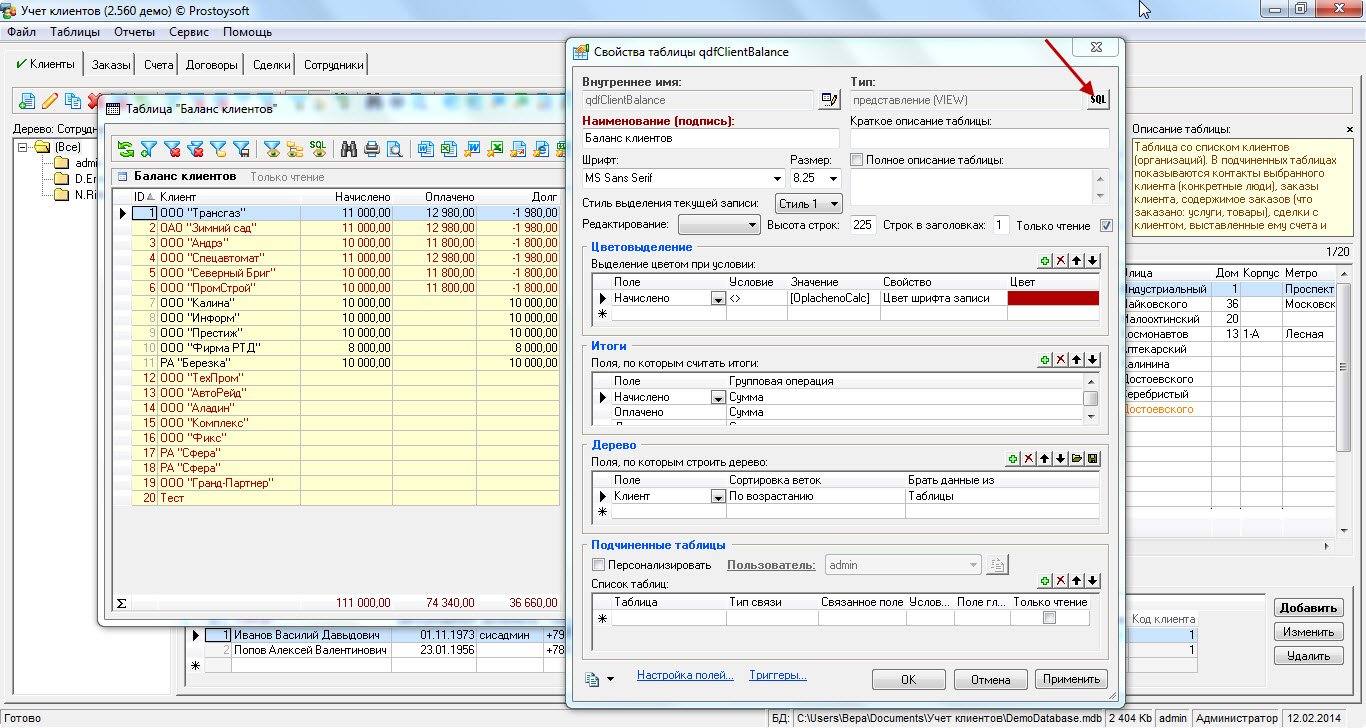
Task: Open the Файл menu
Action: (x=21, y=32)
